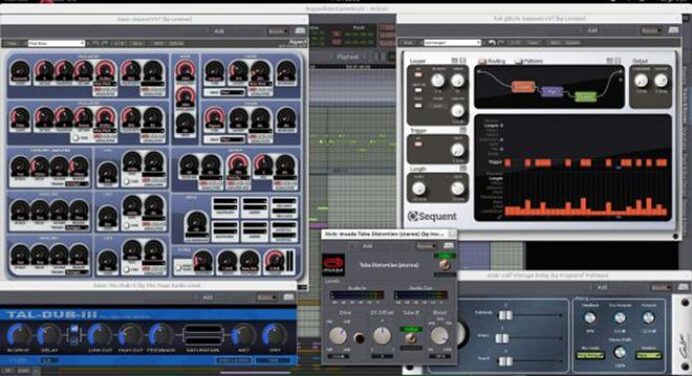Click the top slider handle in Vintage Delay
The width and height of the screenshot is (692, 376).
click(505, 315)
